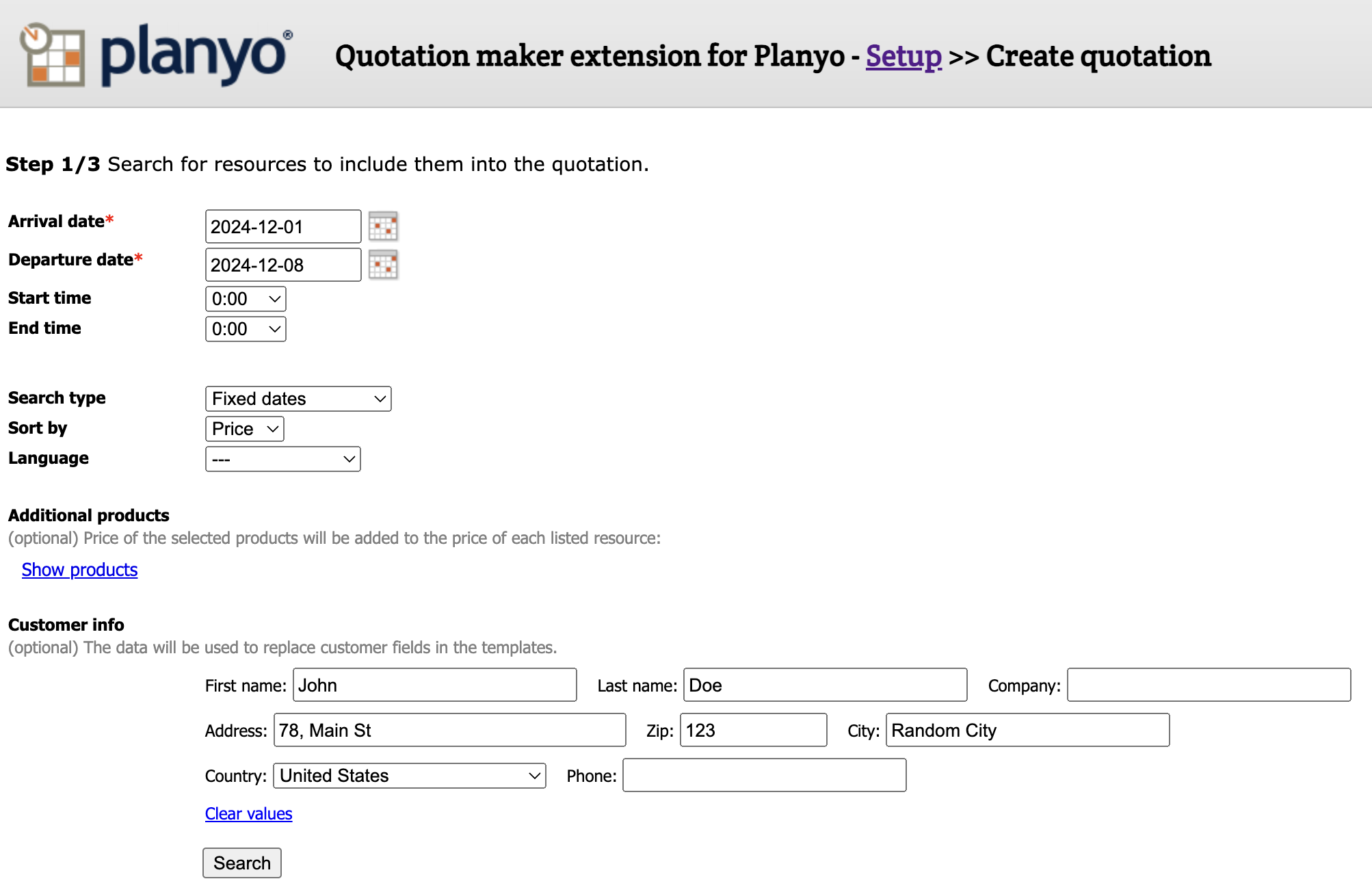Click the Clear values link
This screenshot has width=1372, height=892.
(248, 814)
